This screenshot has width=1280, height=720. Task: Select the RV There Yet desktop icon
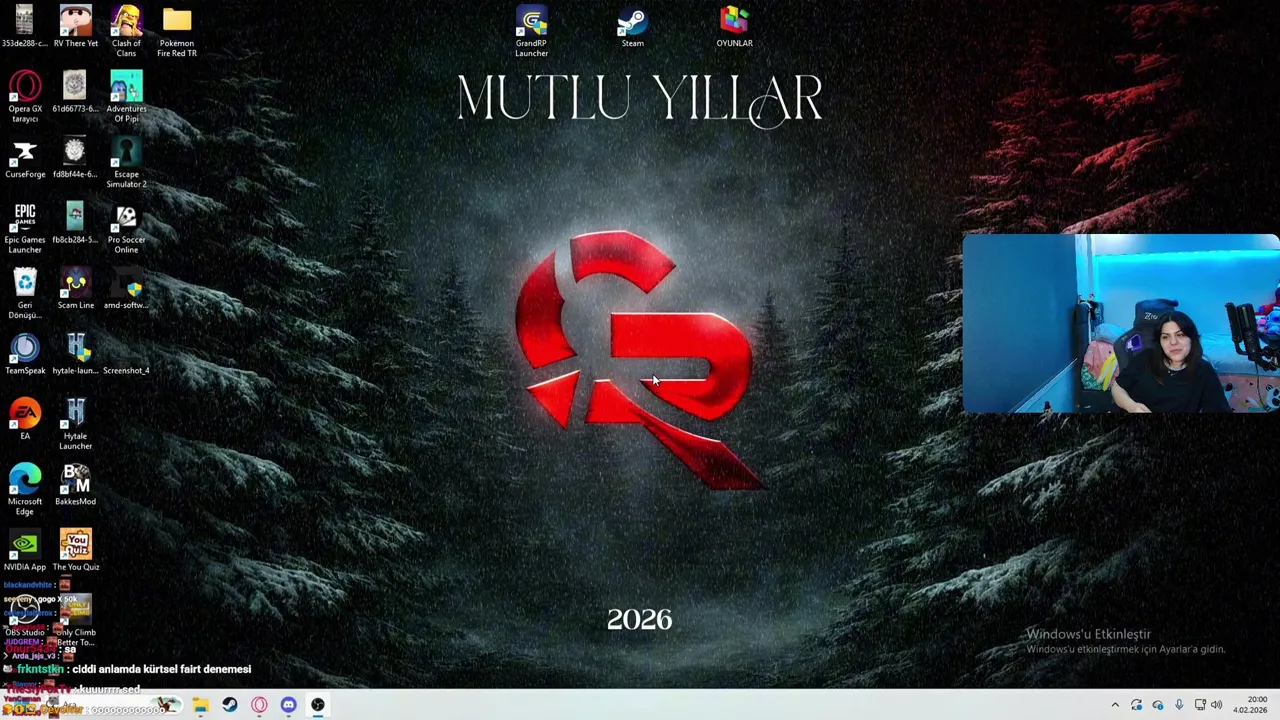pos(75,26)
